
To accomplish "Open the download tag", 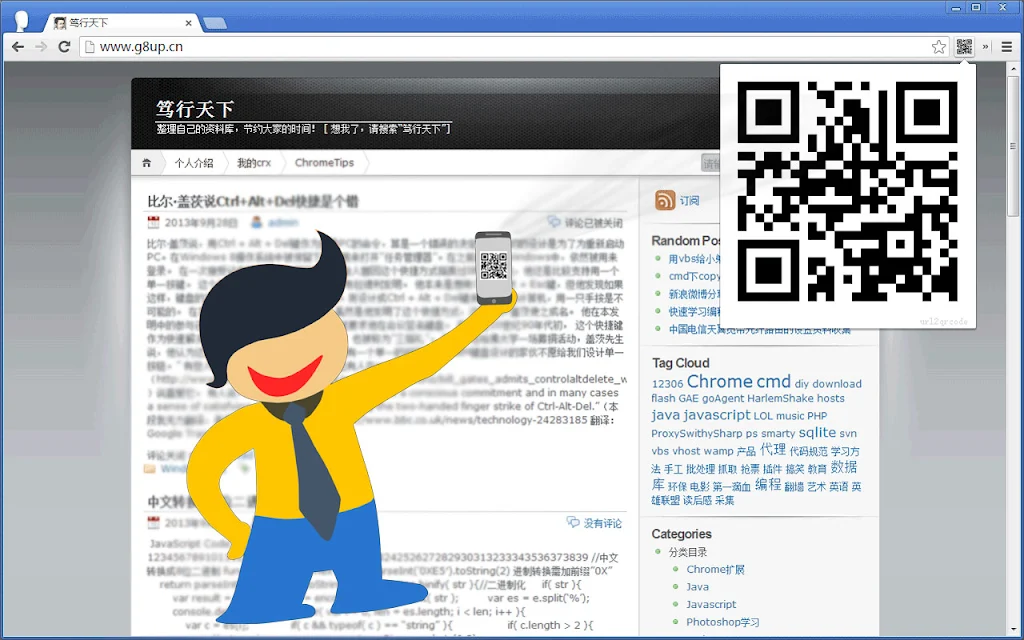I will (837, 384).
